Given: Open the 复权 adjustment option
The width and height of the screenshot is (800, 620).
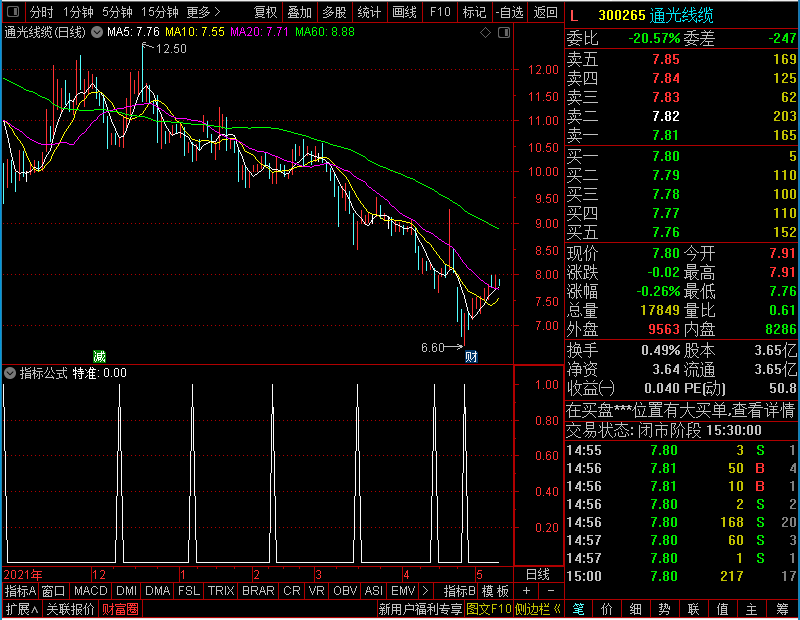Looking at the screenshot, I should coord(265,12).
